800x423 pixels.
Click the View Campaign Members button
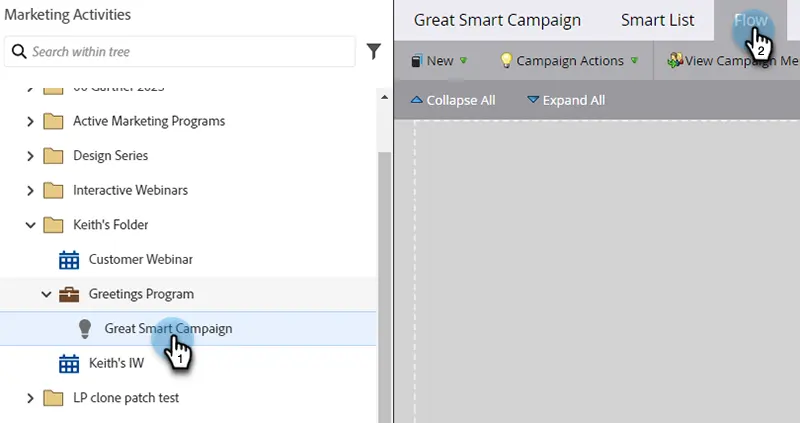click(733, 60)
